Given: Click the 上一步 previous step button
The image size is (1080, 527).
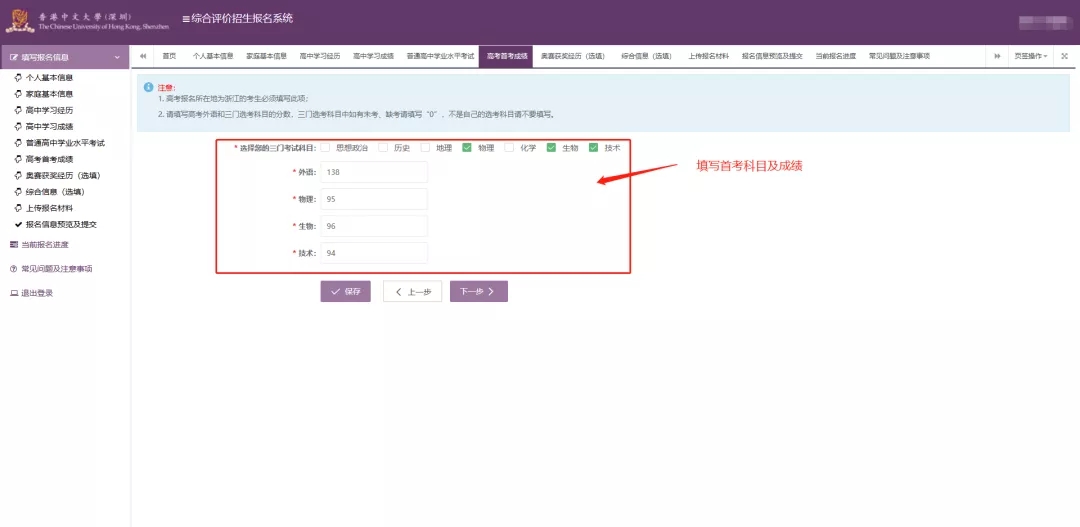Looking at the screenshot, I should (x=412, y=291).
